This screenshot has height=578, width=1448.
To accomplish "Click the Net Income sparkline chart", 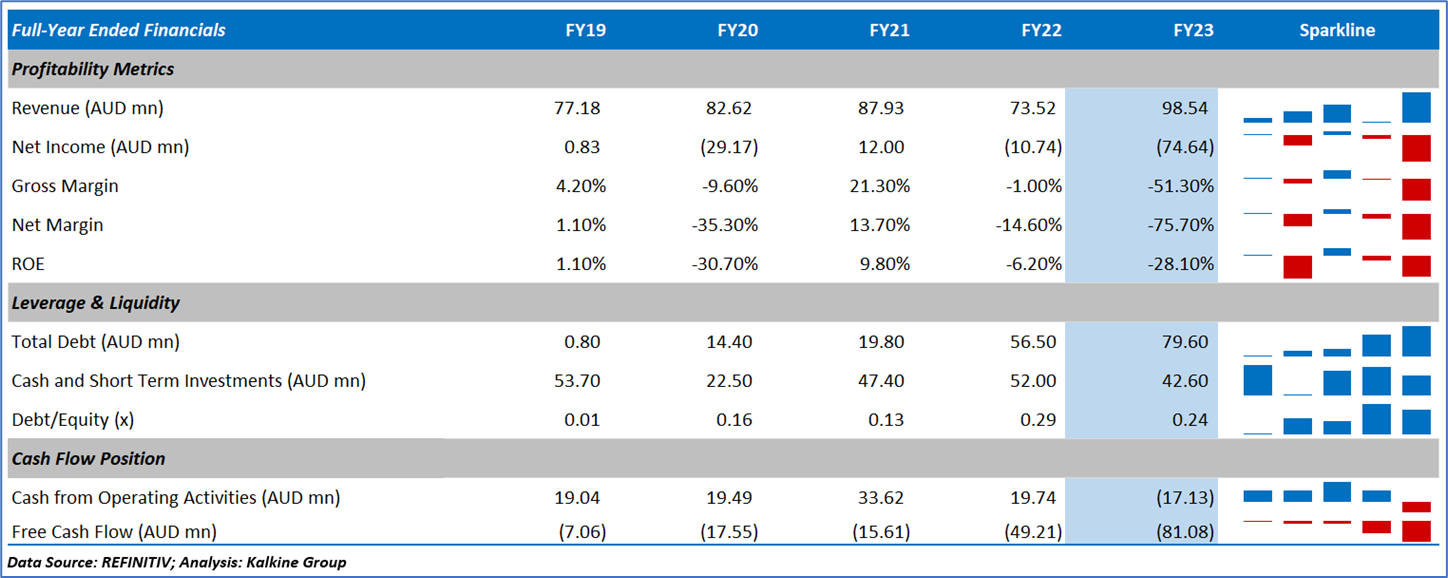I will click(1336, 147).
